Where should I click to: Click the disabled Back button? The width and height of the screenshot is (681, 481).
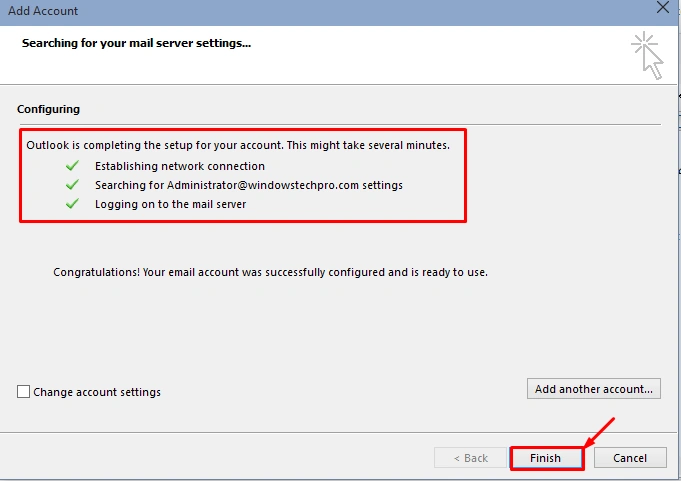[x=470, y=458]
